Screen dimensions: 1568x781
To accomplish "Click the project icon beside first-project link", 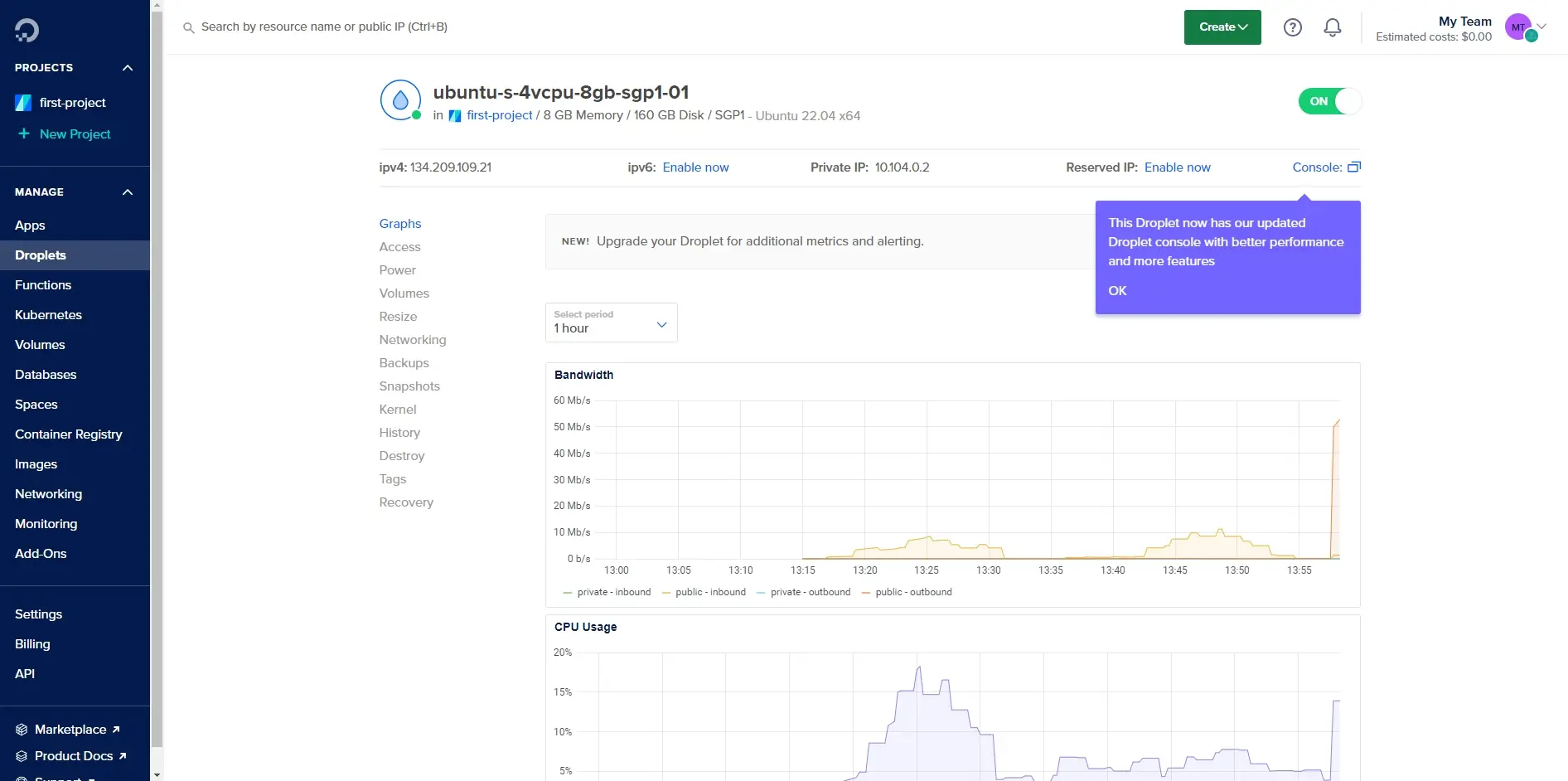I will [x=455, y=115].
